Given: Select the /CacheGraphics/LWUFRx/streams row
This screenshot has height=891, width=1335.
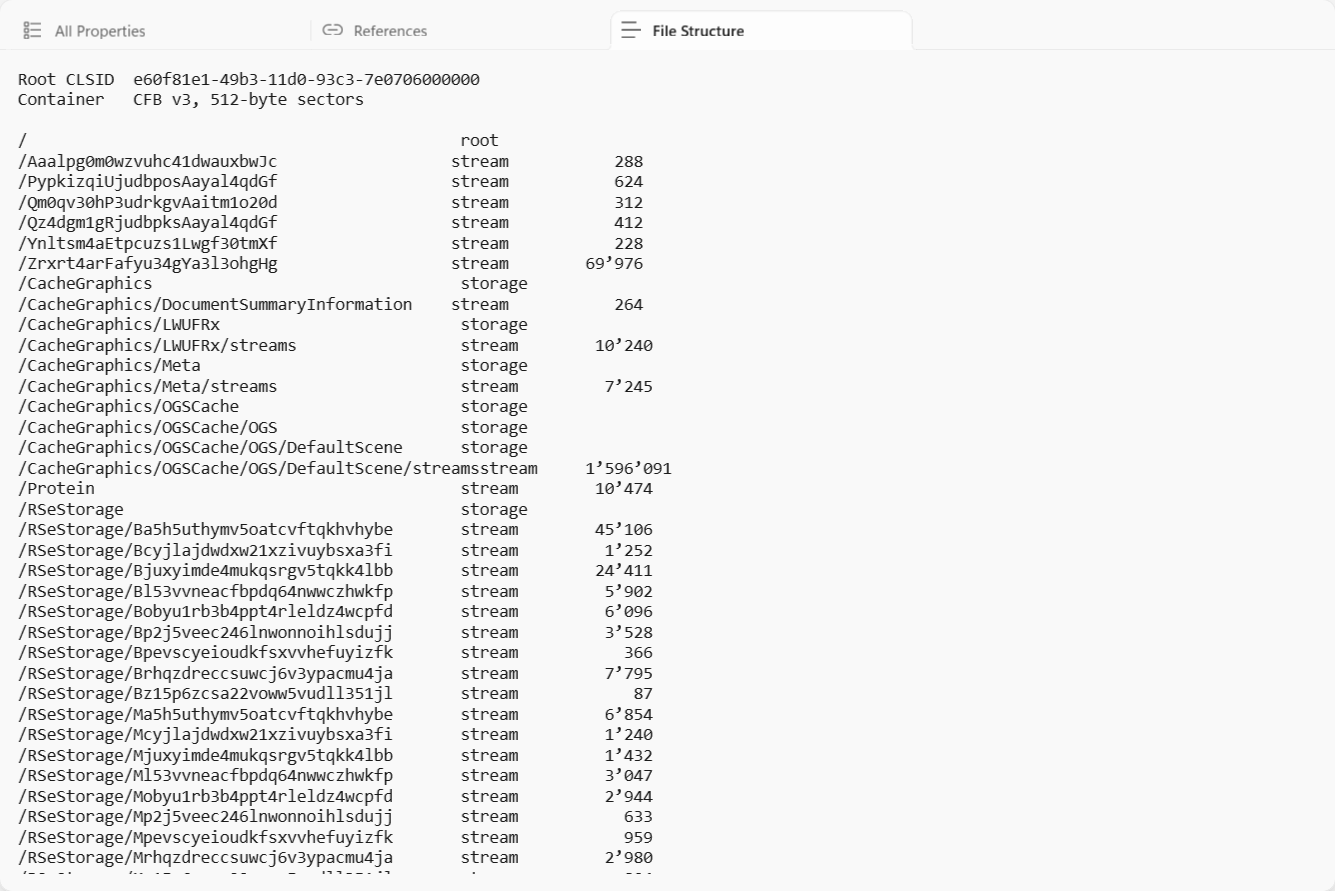Looking at the screenshot, I should point(335,346).
